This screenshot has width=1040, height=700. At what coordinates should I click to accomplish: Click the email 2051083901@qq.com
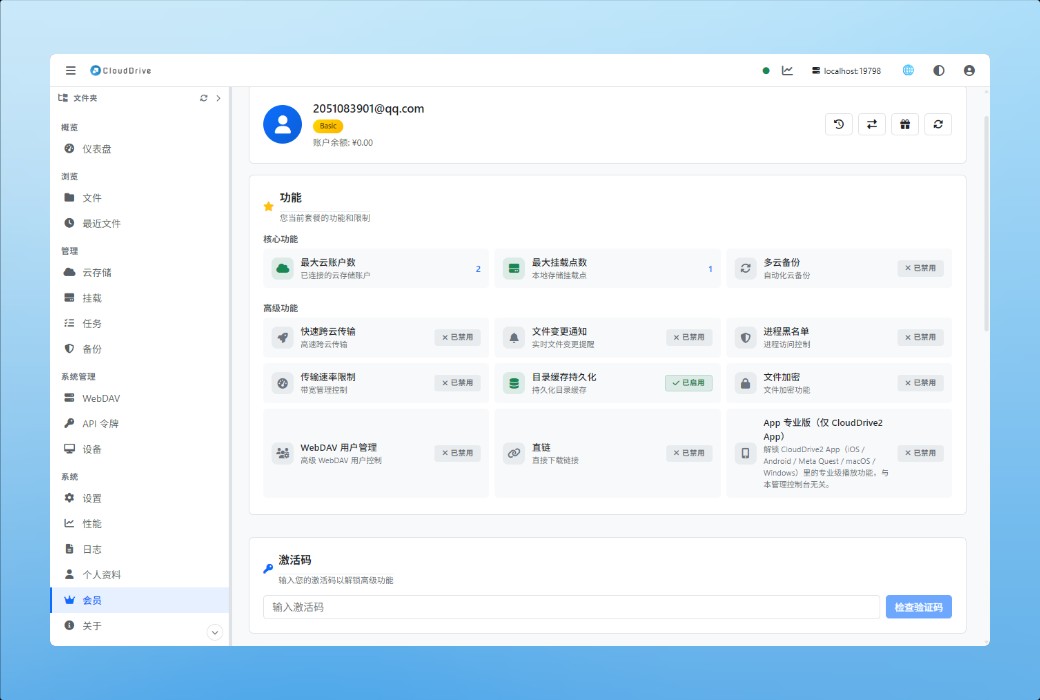coord(369,109)
